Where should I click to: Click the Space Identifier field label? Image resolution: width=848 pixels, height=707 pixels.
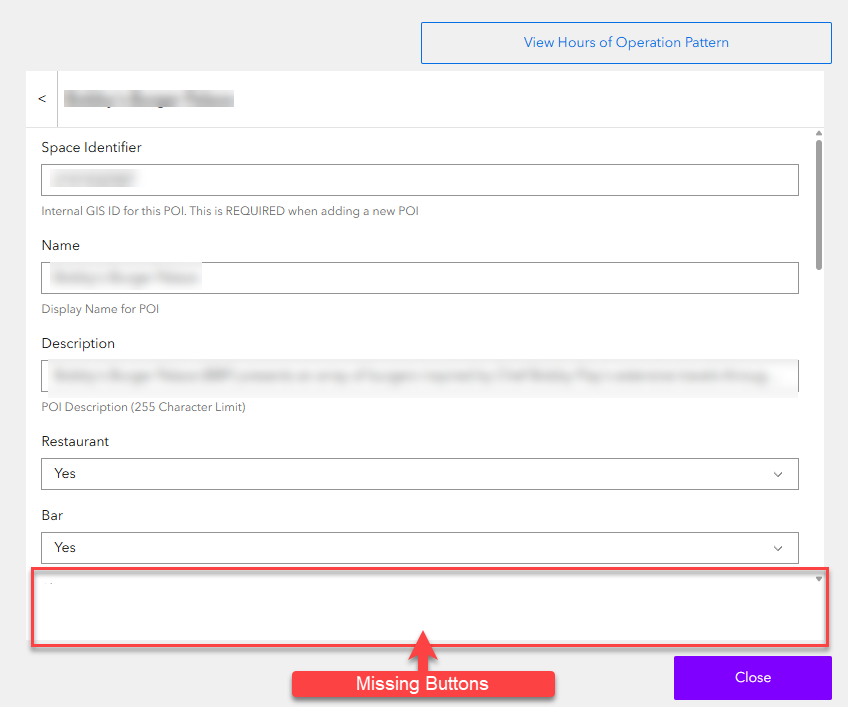click(91, 147)
